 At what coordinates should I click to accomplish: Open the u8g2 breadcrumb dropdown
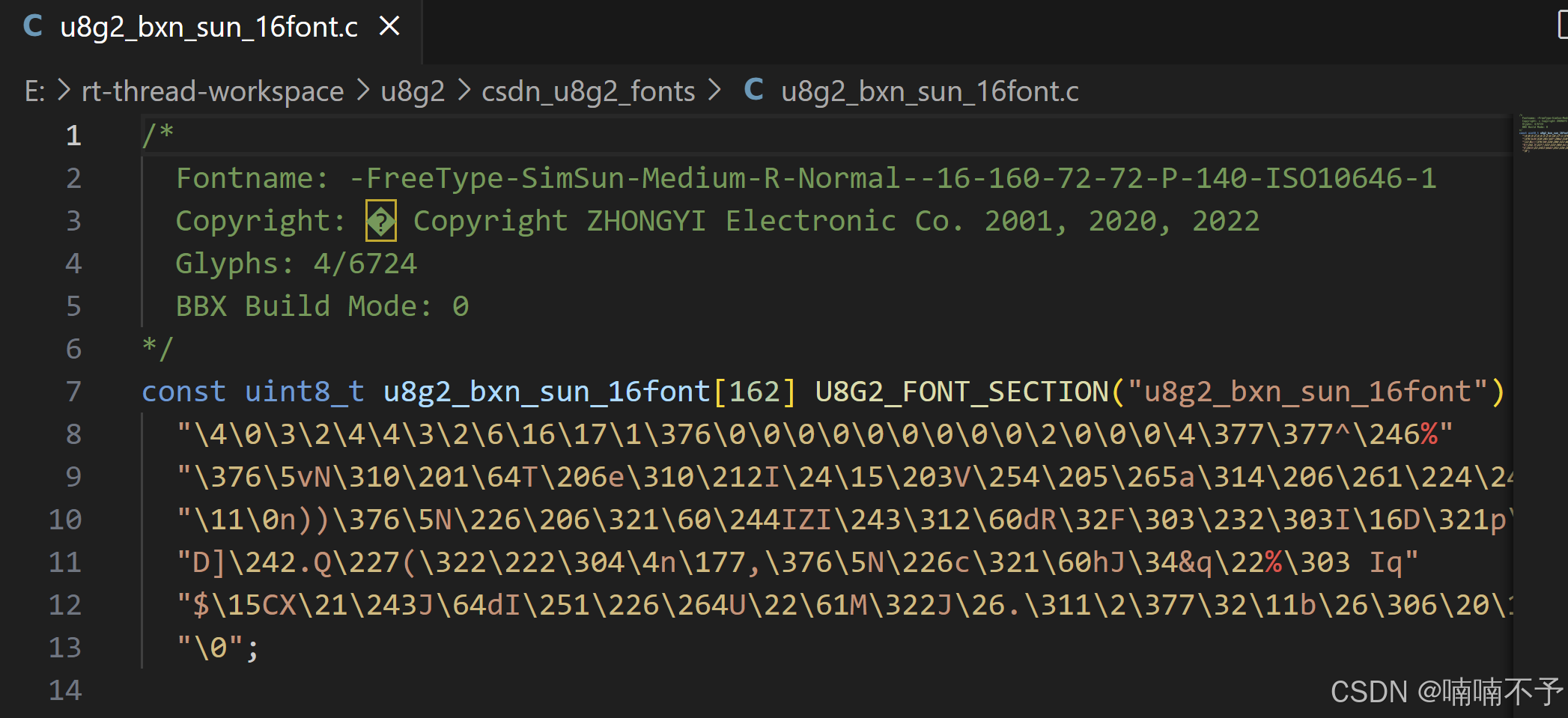pos(412,90)
